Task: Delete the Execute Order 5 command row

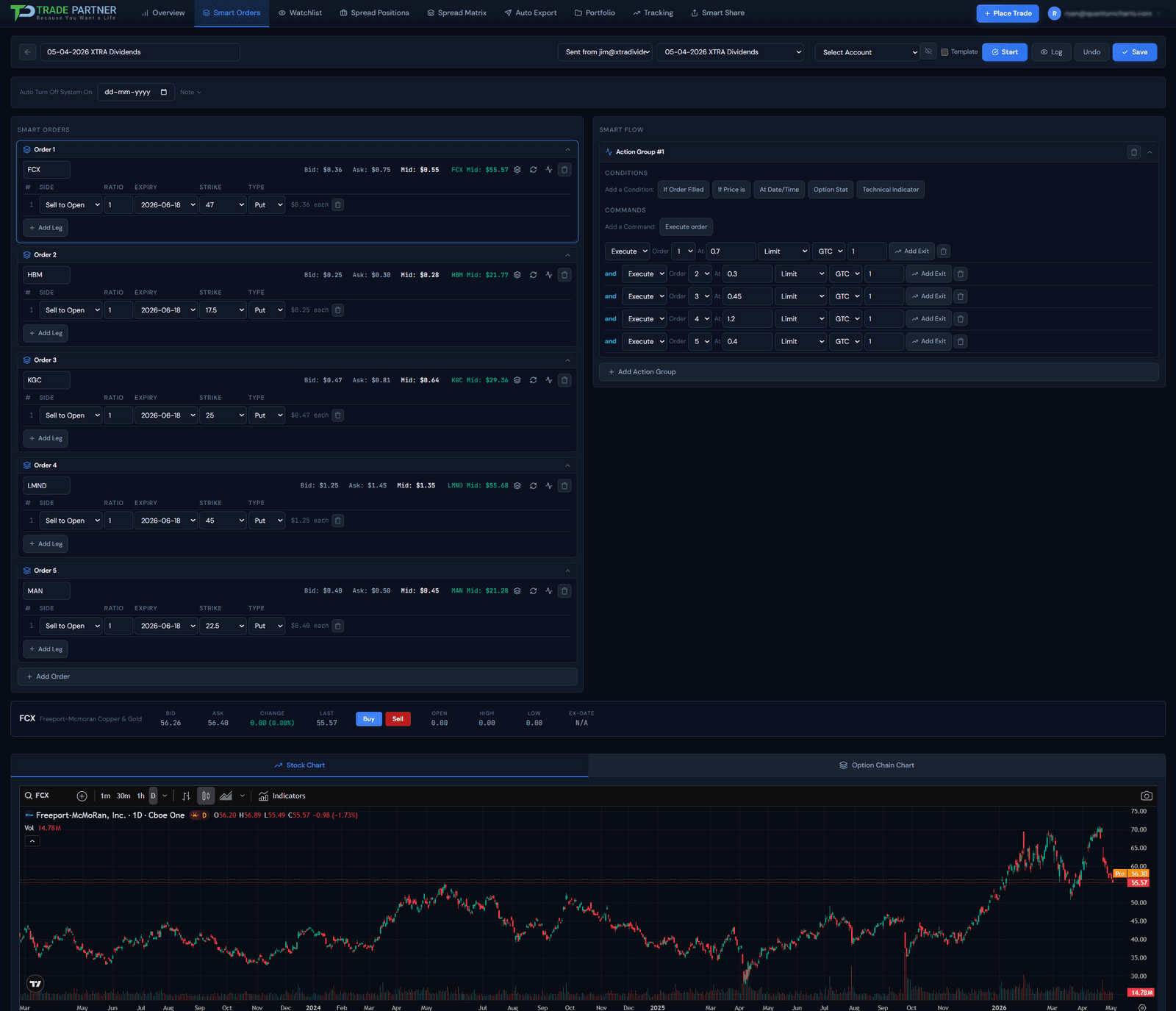Action: click(961, 342)
